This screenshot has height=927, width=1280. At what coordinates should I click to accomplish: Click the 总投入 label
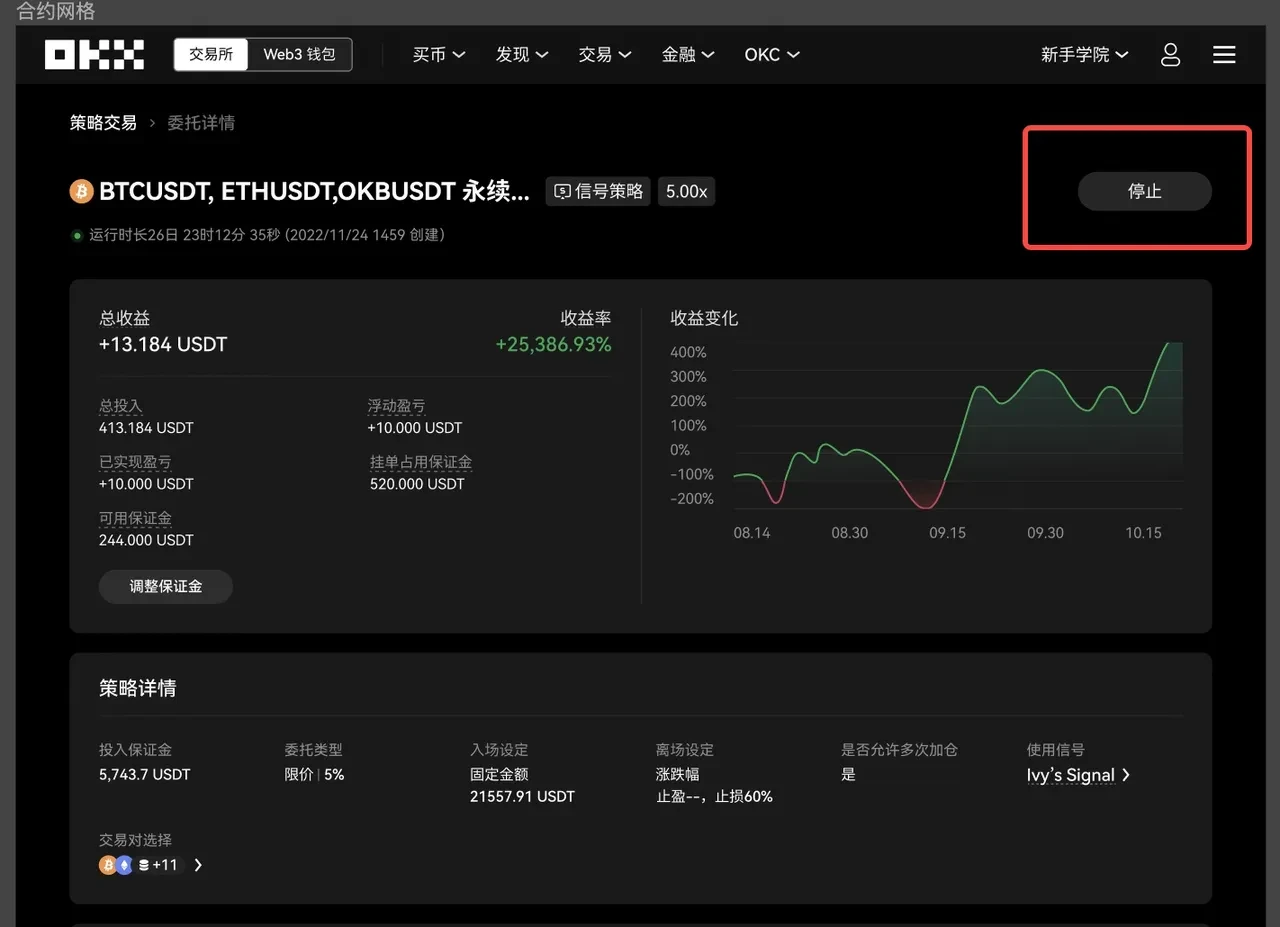point(121,406)
